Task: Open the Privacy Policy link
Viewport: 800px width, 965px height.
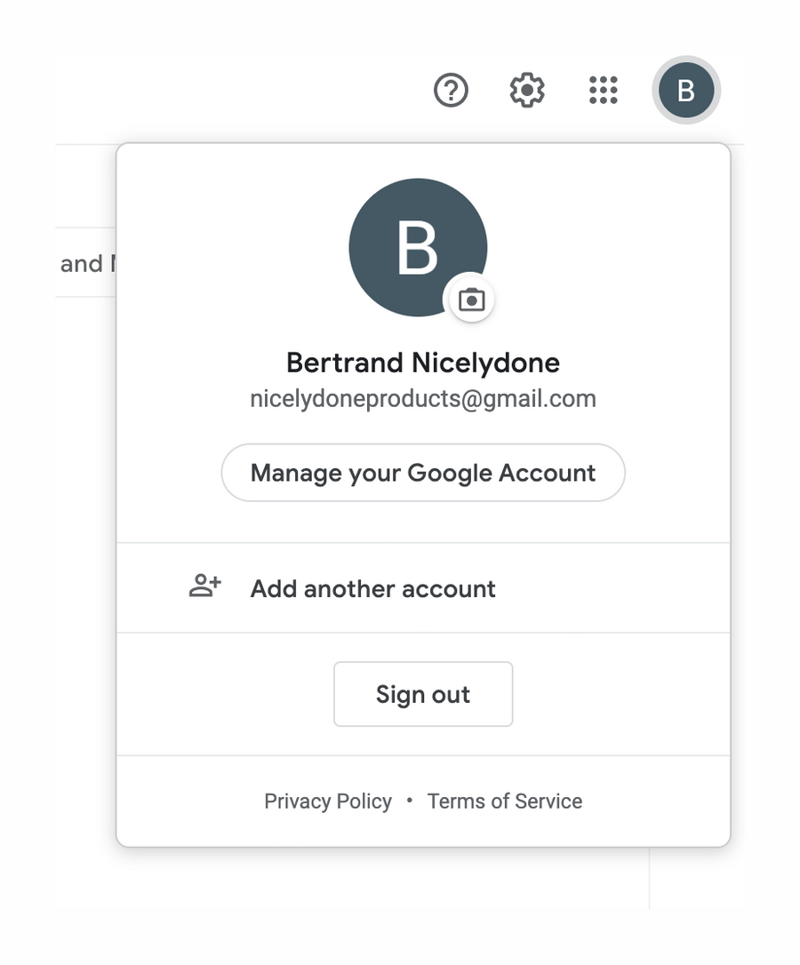Action: tap(327, 801)
